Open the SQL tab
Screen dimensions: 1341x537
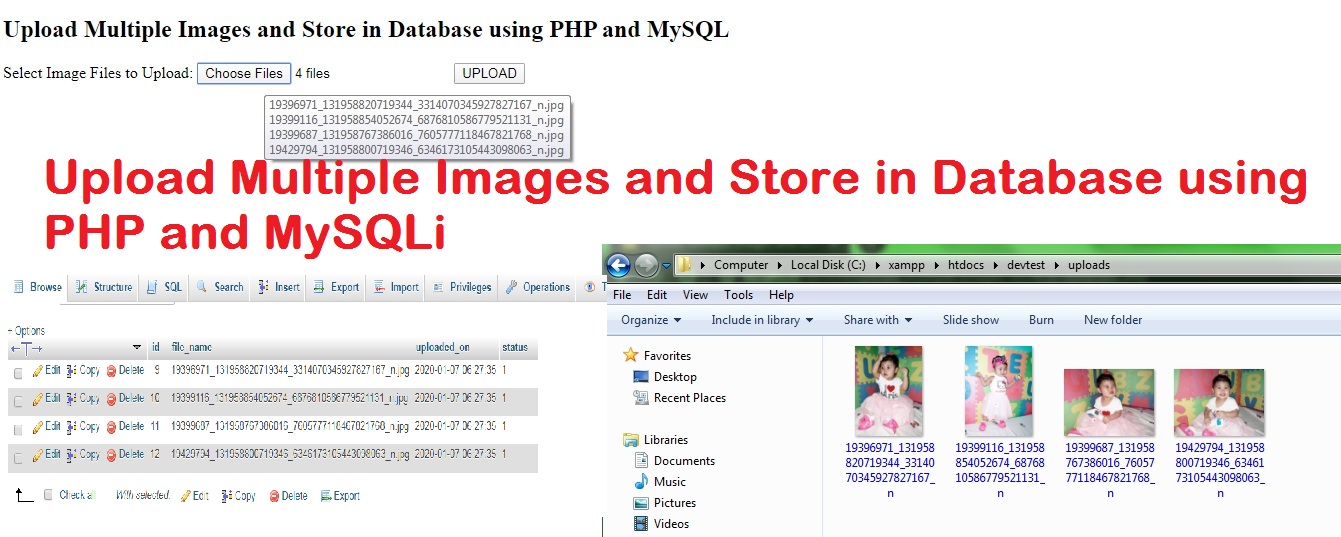tap(165, 287)
